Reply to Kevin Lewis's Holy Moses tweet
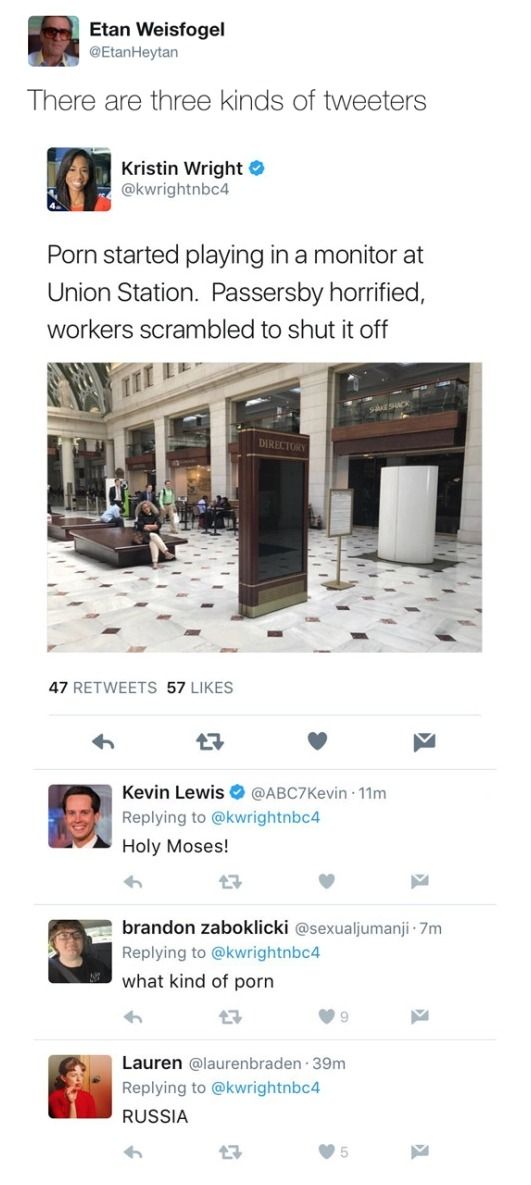The image size is (531, 1185). [x=133, y=881]
